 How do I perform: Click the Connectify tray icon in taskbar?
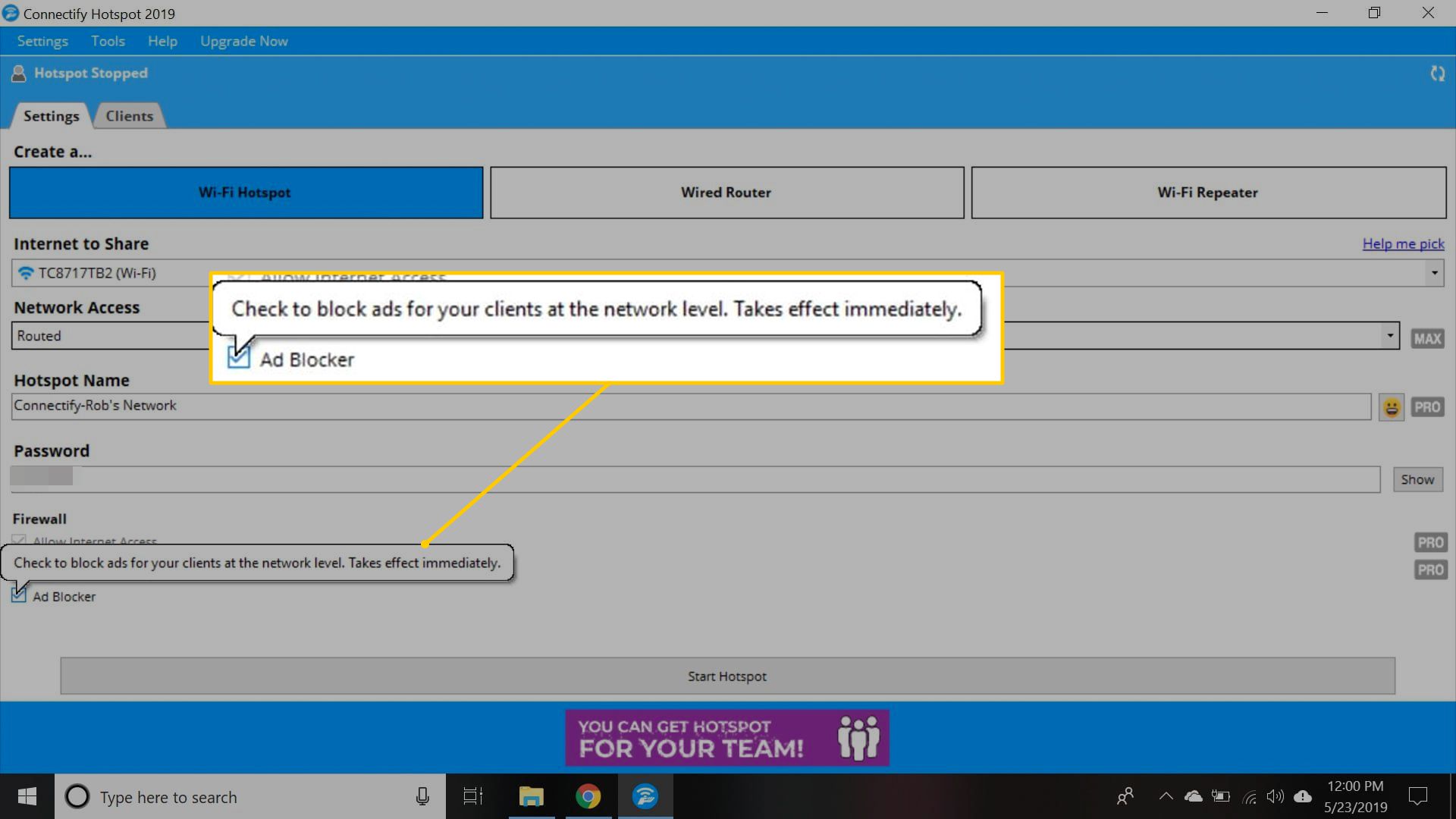pos(645,796)
